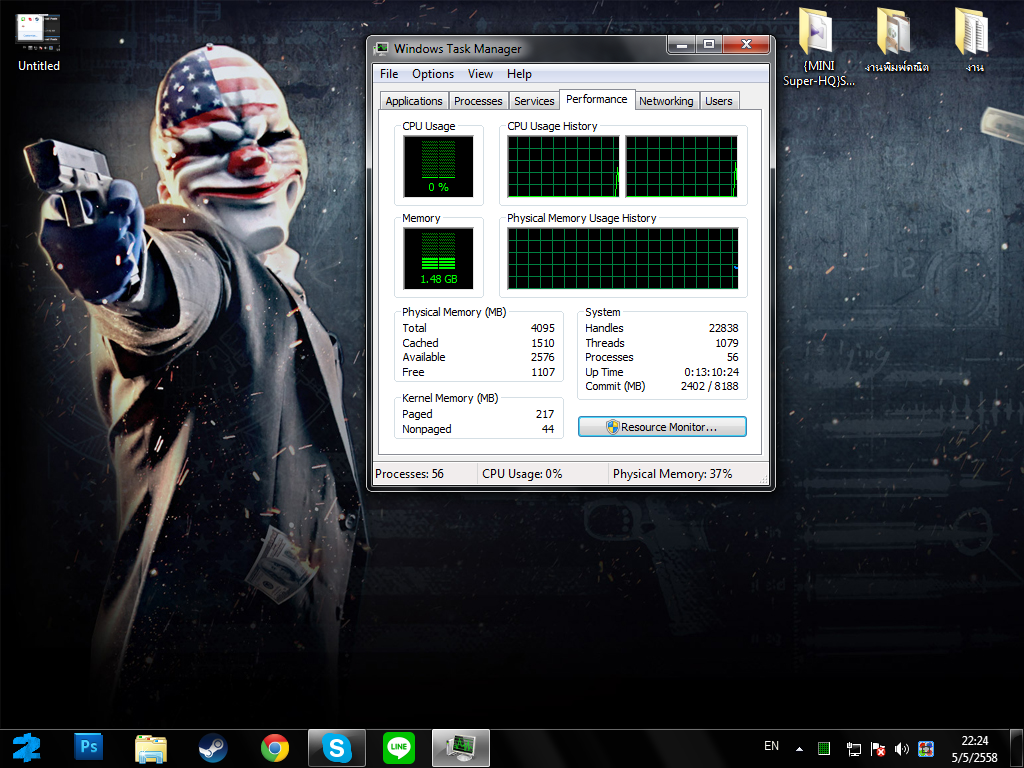Click the Start taskbar button
Viewport: 1024px width, 768px height.
(x=27, y=748)
